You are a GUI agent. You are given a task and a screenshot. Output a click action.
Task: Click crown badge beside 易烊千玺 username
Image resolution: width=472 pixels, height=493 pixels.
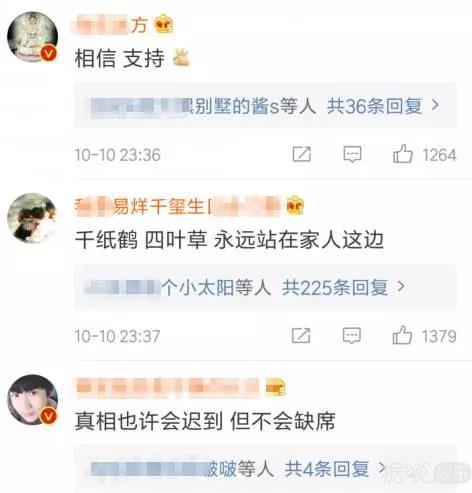coord(295,205)
